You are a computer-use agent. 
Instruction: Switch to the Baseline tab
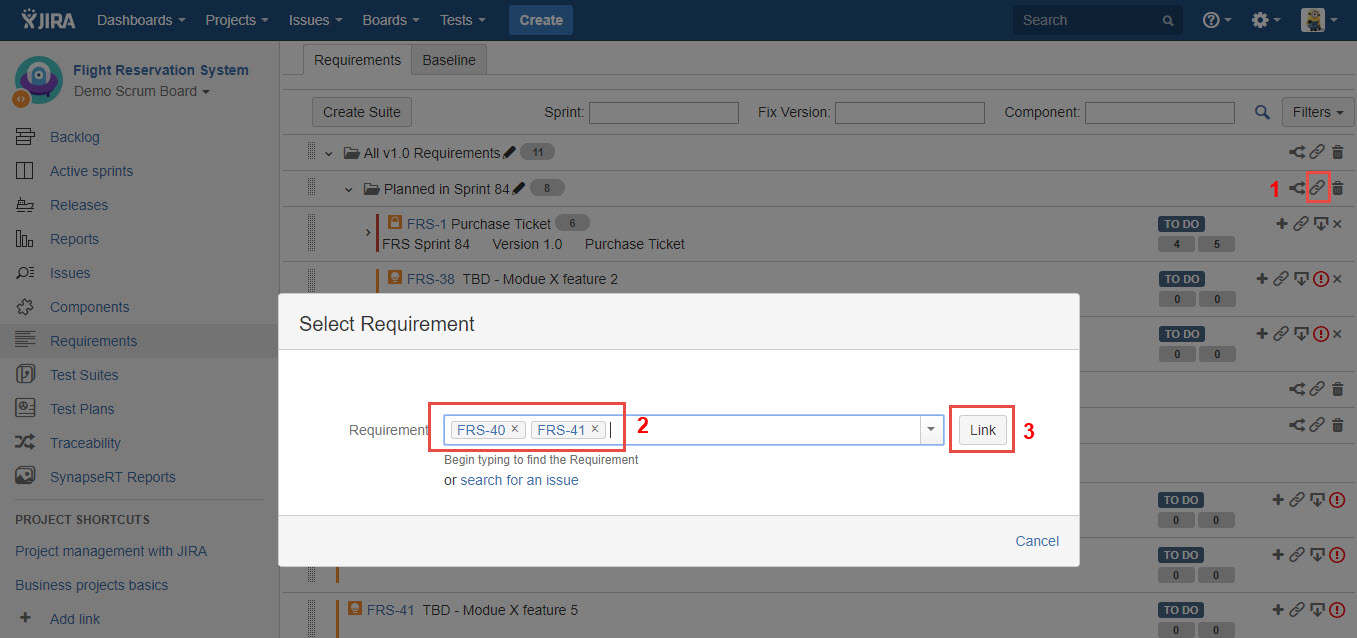pyautogui.click(x=449, y=60)
